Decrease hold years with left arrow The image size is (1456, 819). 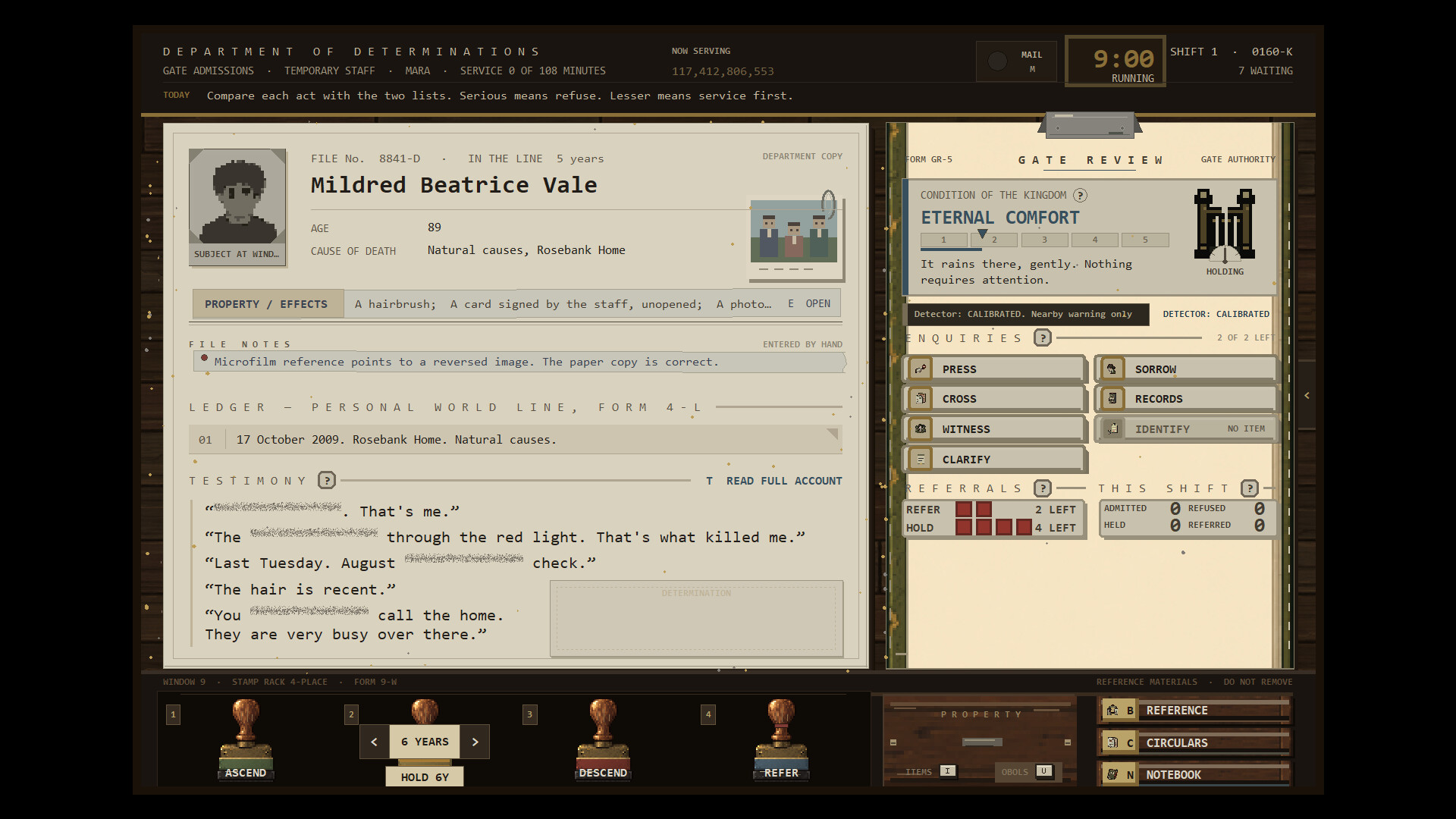coord(375,742)
